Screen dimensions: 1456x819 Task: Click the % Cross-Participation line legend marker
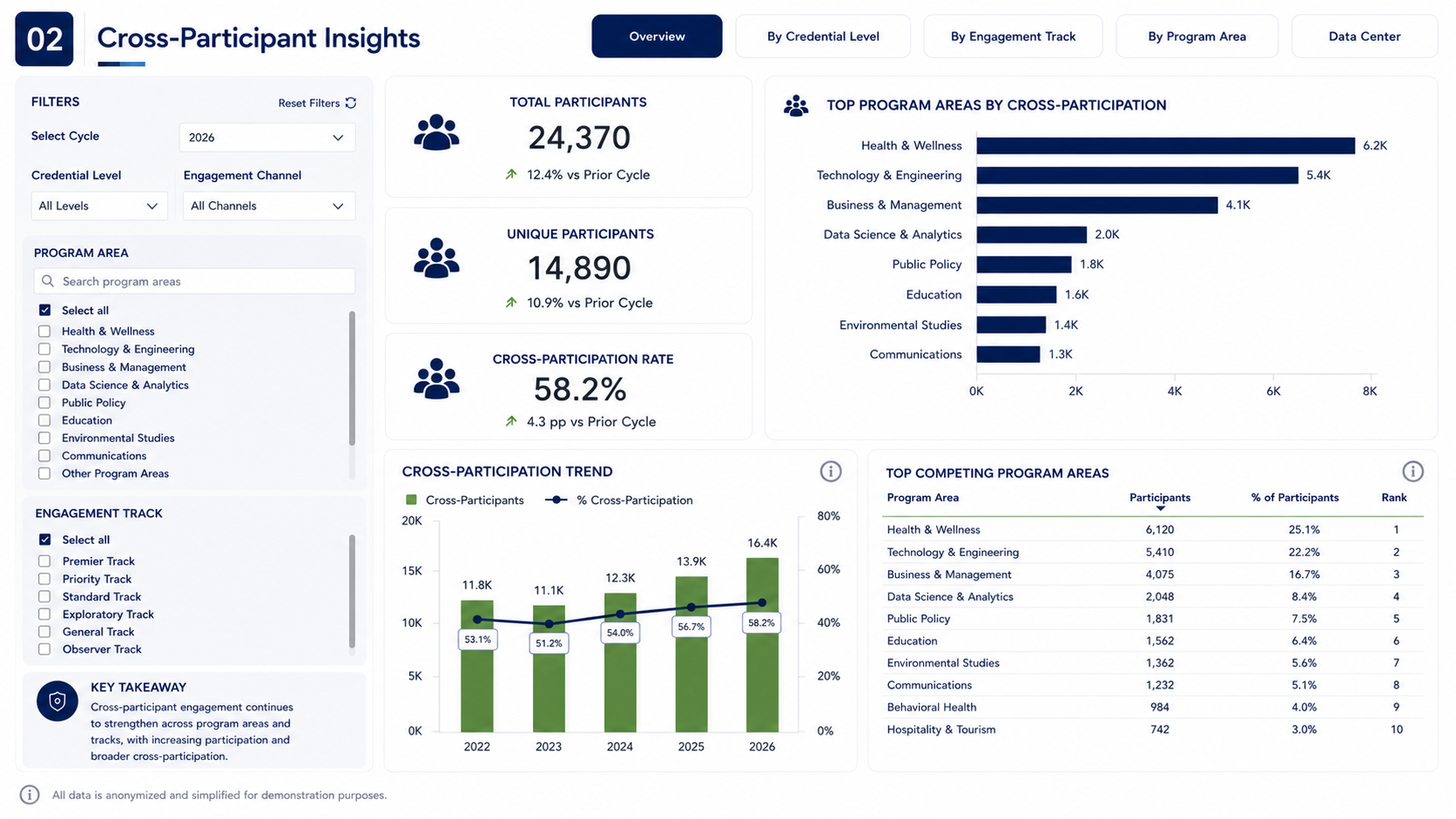pos(556,500)
